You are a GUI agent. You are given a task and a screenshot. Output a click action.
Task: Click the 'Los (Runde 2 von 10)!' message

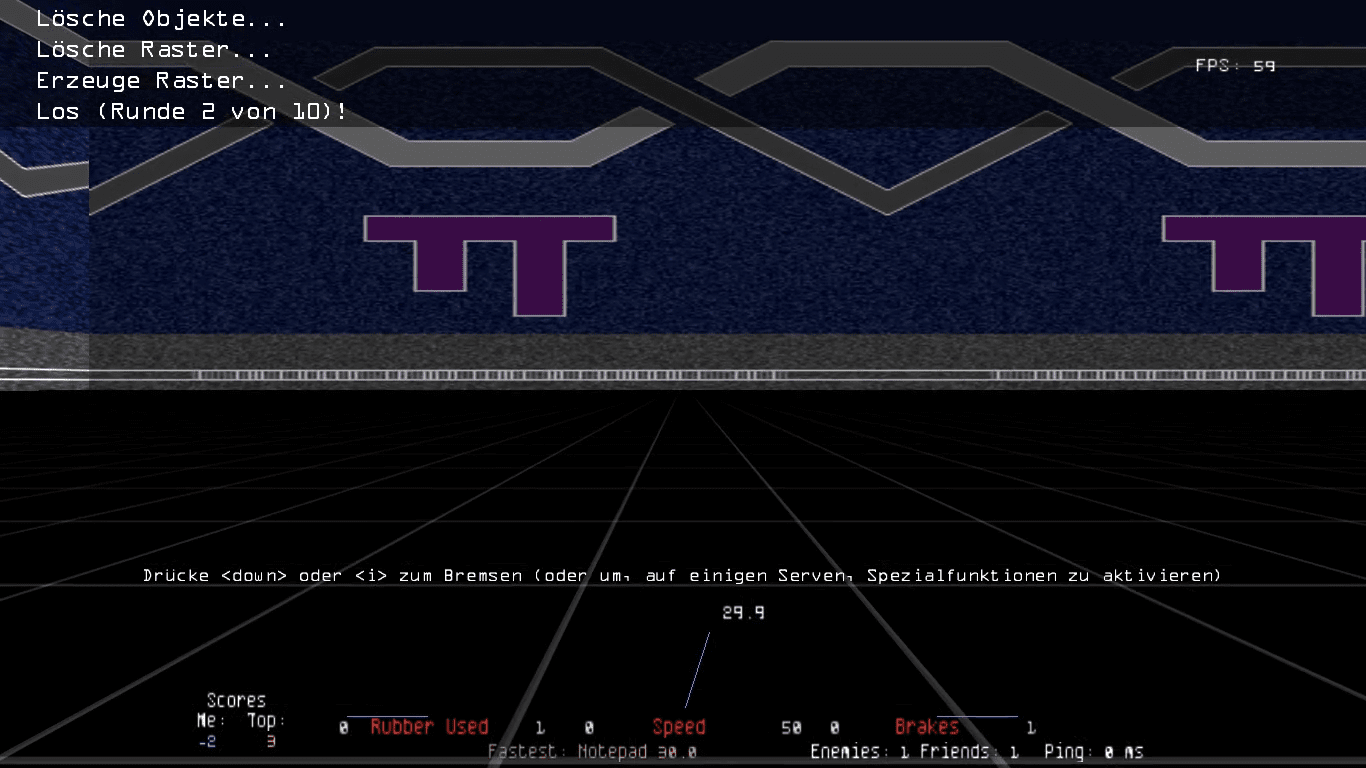click(x=192, y=112)
